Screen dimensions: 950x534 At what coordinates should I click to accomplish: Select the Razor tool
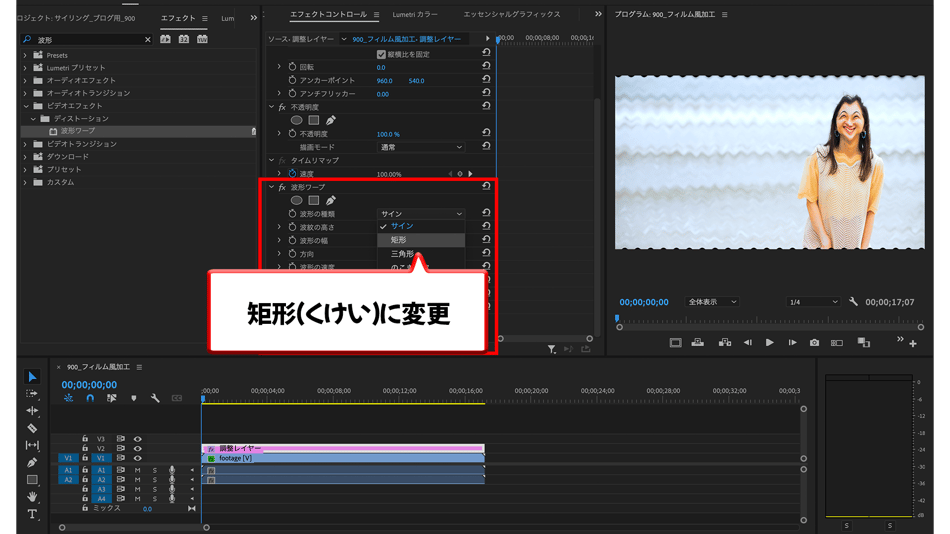[32, 428]
